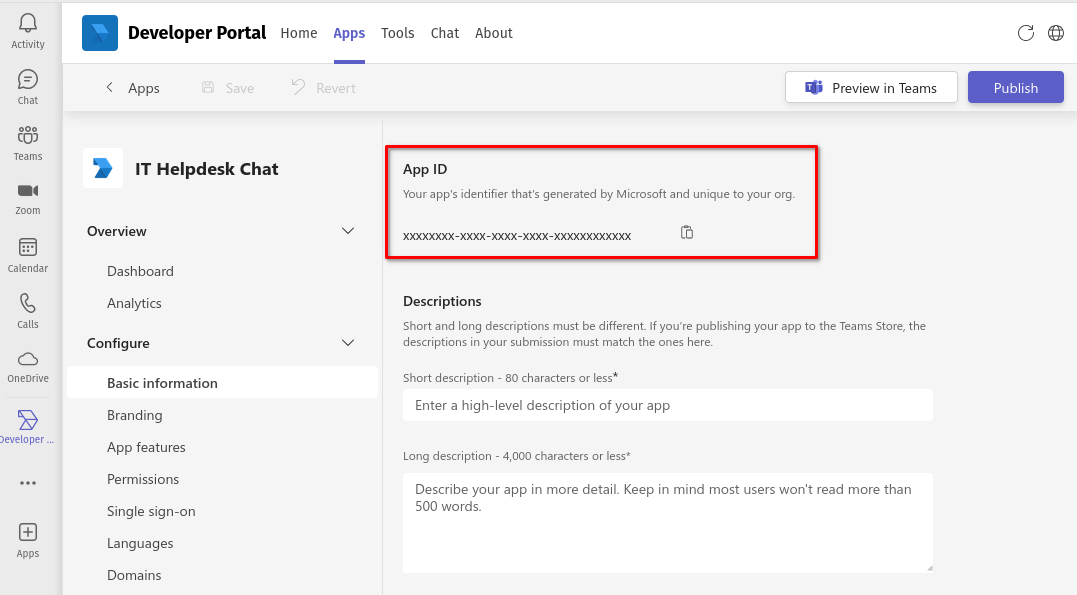Click the Configure section heading

tap(118, 343)
